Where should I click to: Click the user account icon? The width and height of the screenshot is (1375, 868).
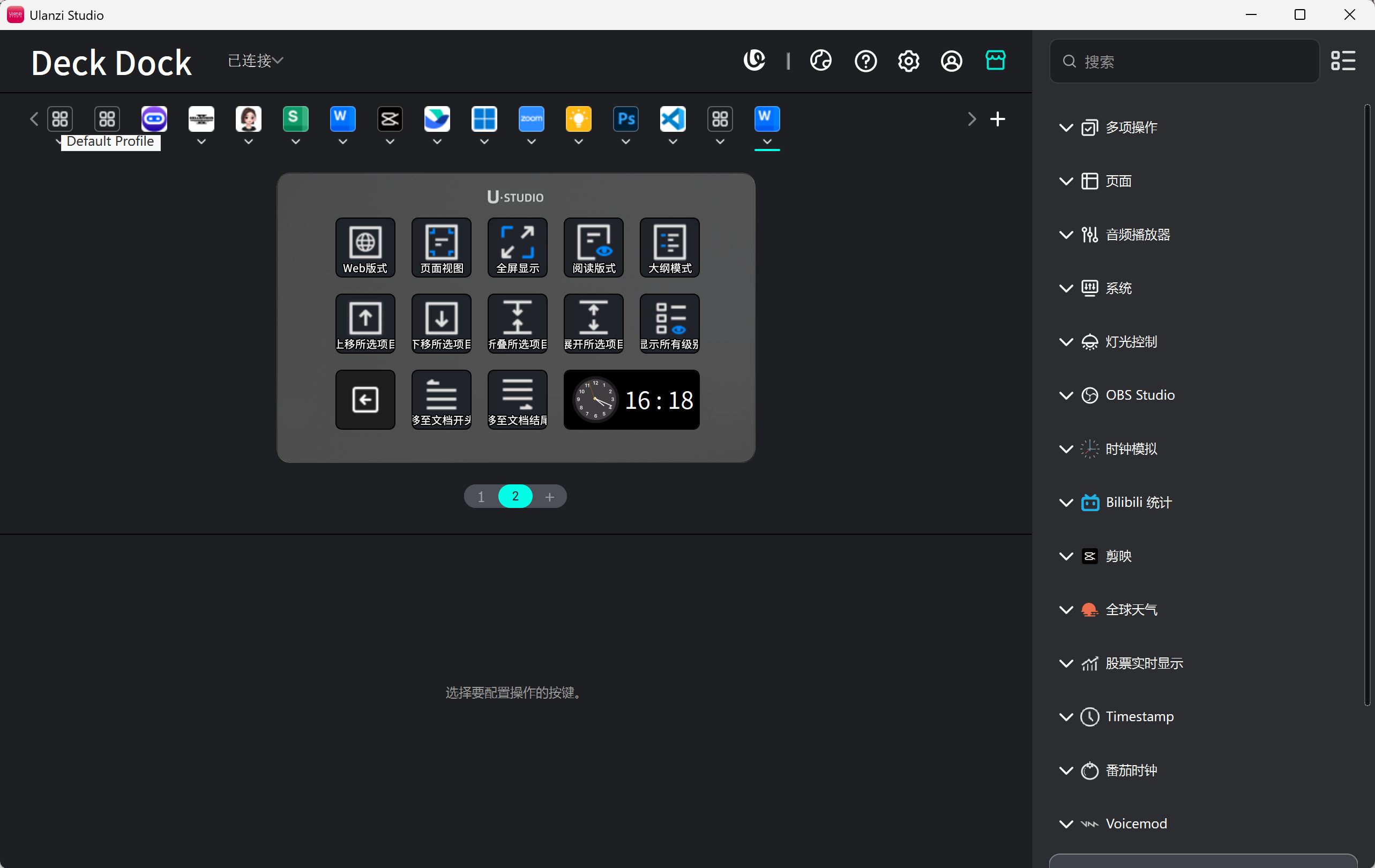coord(951,61)
